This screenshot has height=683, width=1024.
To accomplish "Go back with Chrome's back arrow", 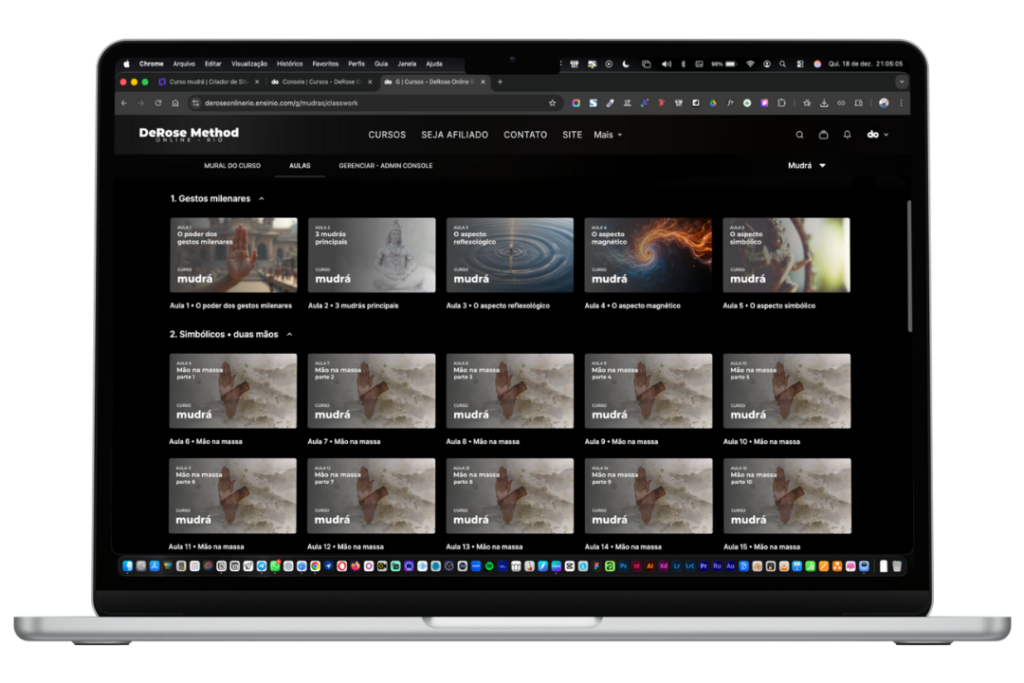I will point(124,103).
